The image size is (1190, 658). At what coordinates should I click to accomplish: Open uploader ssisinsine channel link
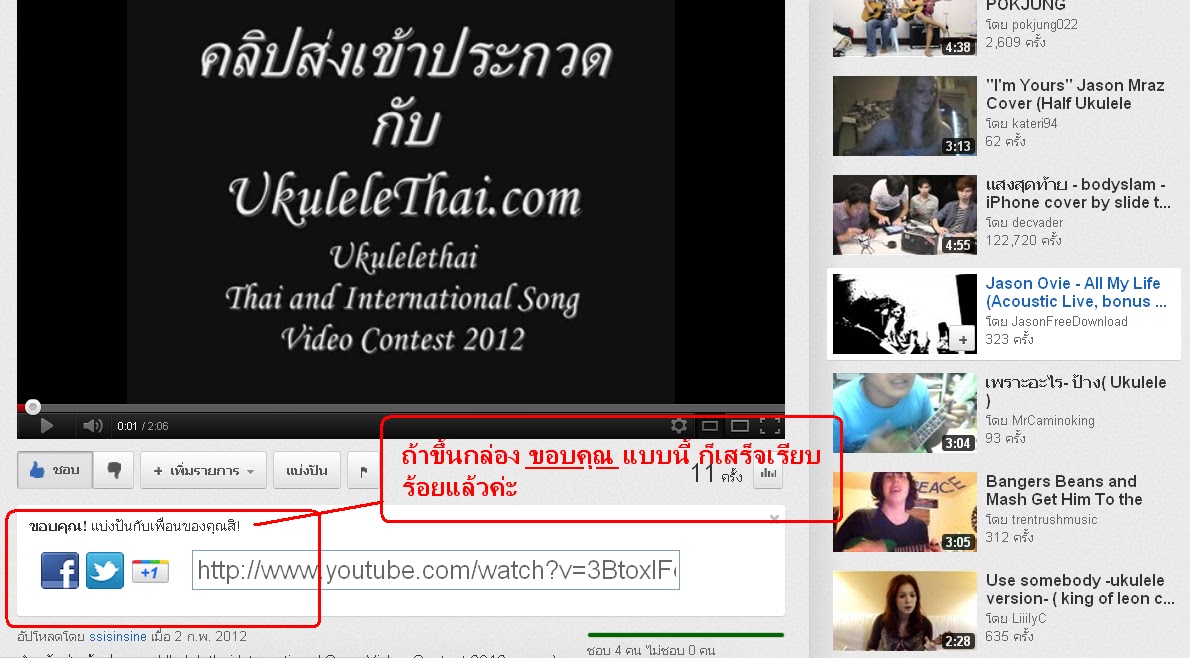(118, 636)
